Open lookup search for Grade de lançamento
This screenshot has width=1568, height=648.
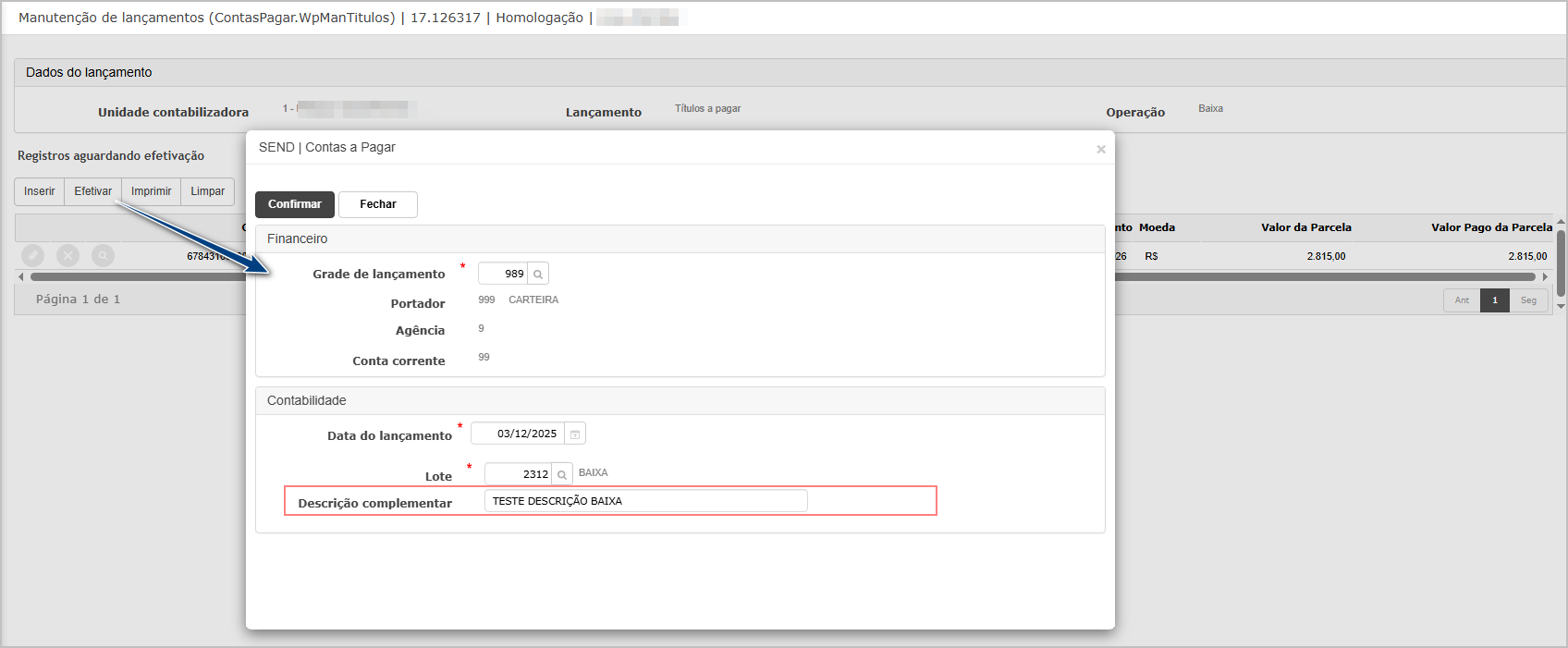[538, 274]
